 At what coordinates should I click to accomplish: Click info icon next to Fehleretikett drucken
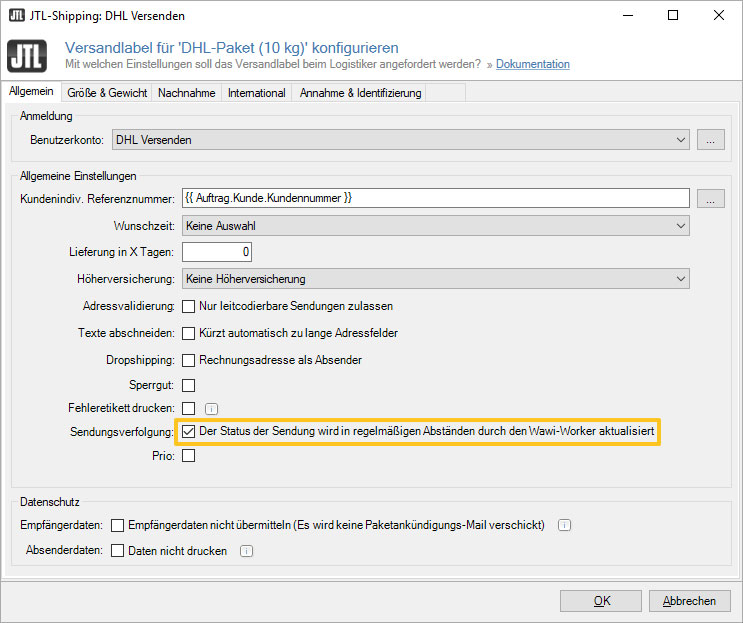(x=211, y=408)
